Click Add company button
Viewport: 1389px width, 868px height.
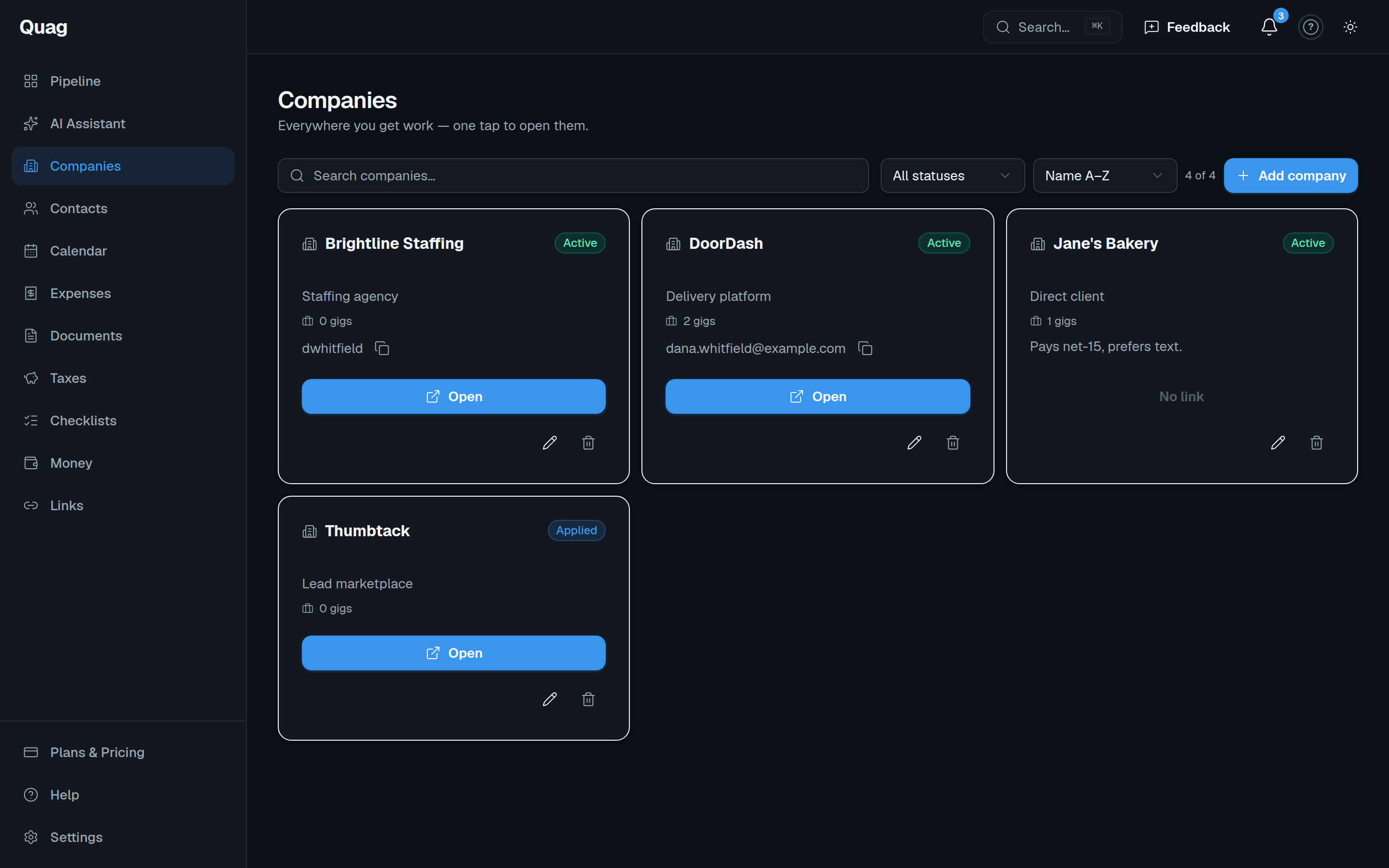tap(1290, 176)
